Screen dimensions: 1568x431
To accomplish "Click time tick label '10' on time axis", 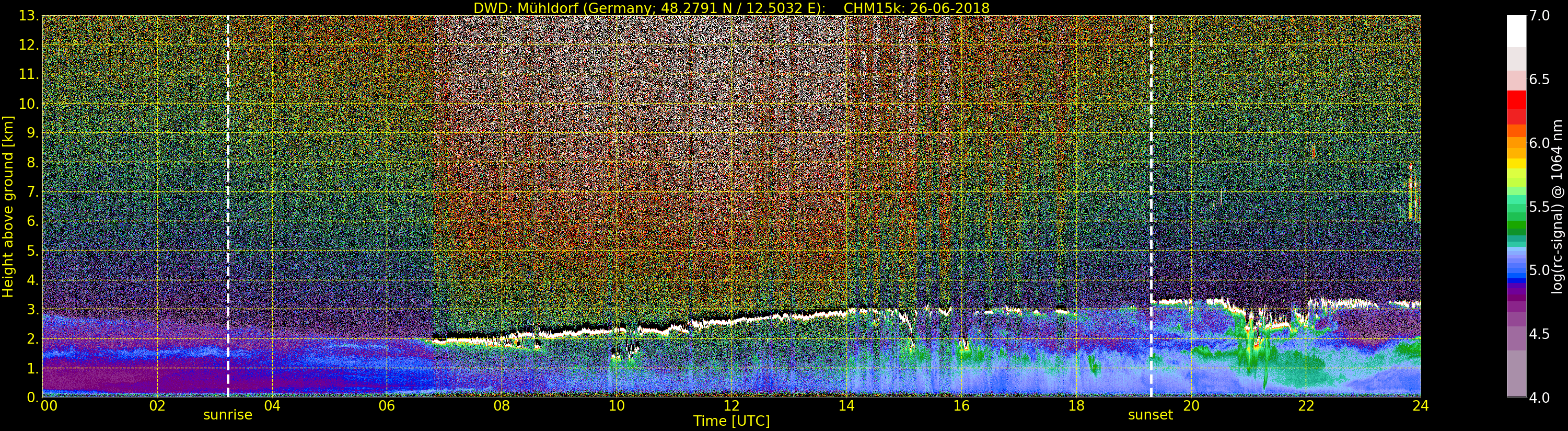I will click(x=617, y=405).
